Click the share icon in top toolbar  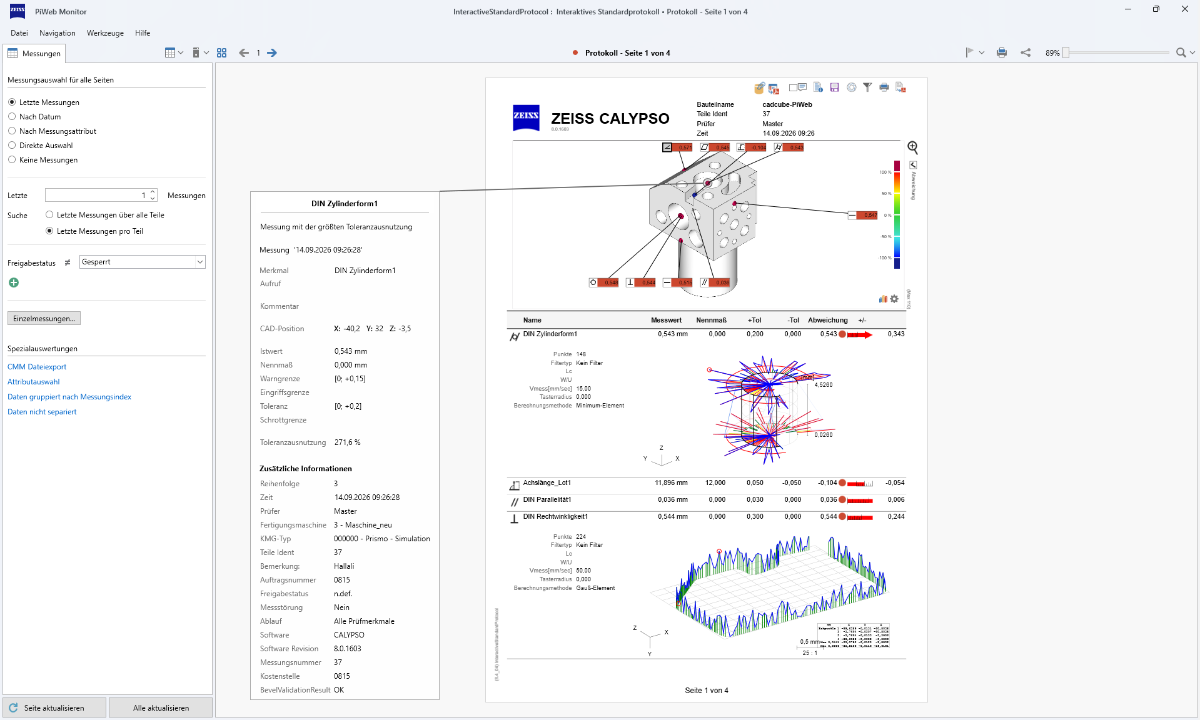coord(1026,53)
